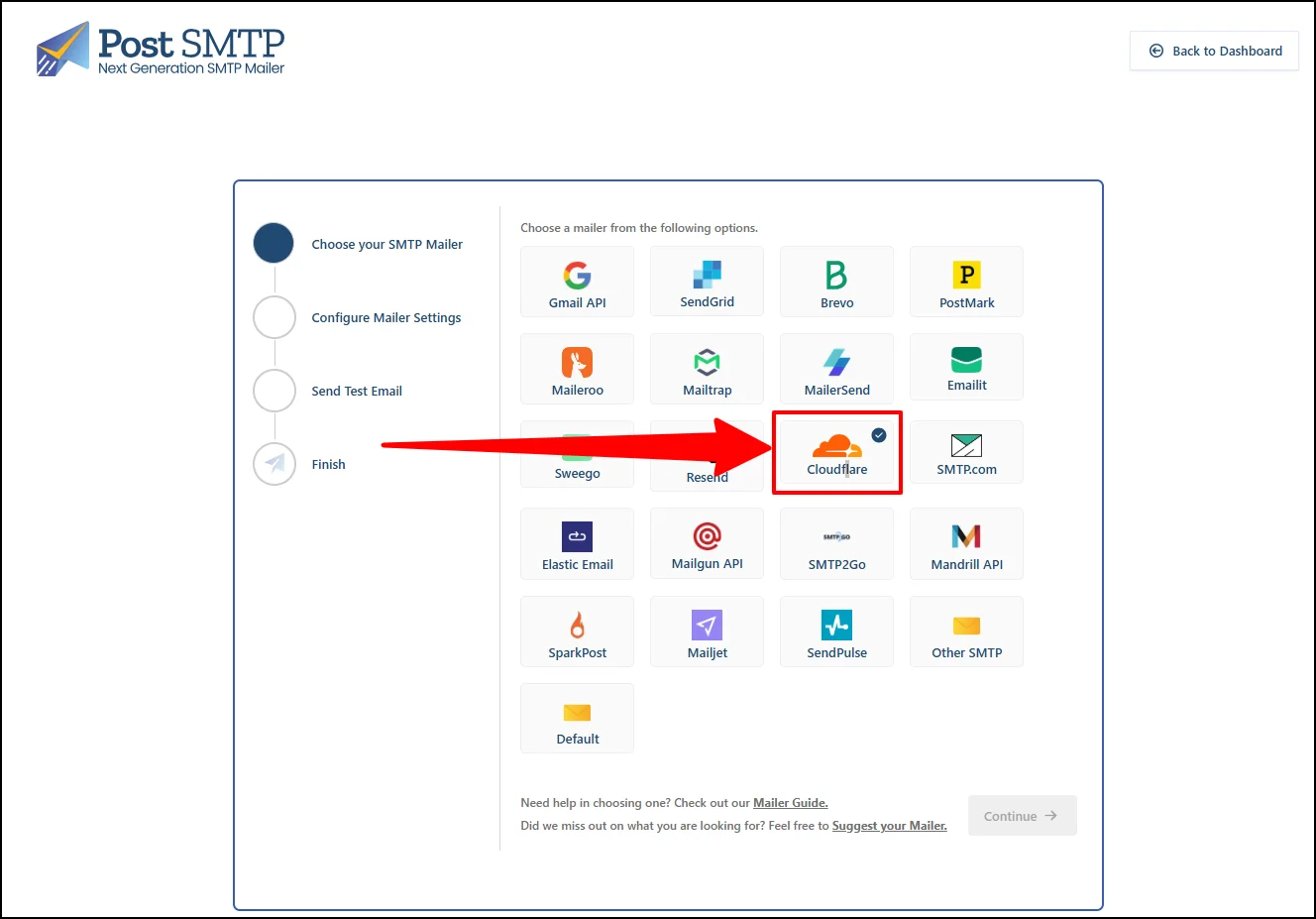The image size is (1316, 919).
Task: Pick the Brevo mailer icon
Action: coord(836,275)
